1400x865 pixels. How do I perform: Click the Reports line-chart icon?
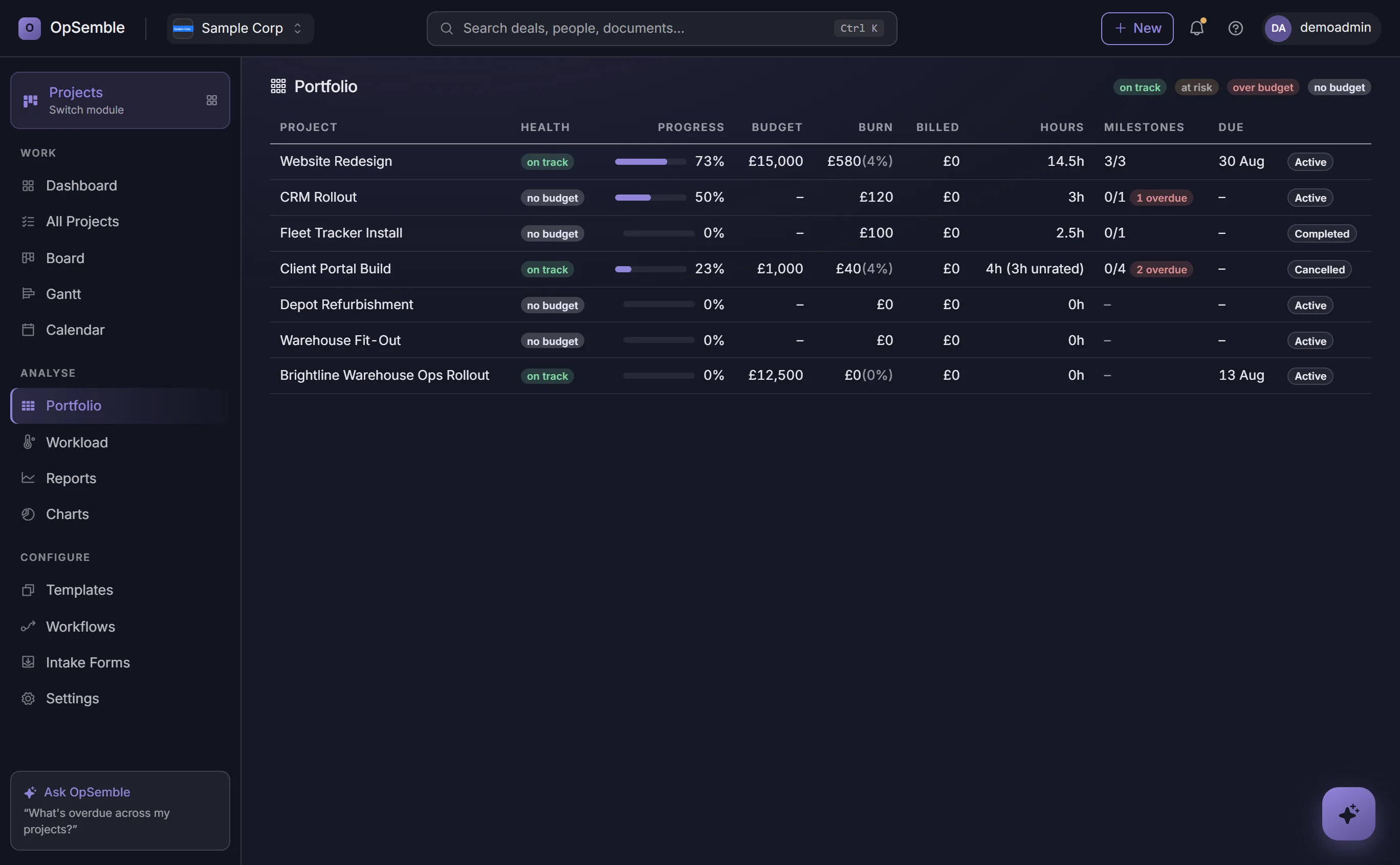[28, 478]
